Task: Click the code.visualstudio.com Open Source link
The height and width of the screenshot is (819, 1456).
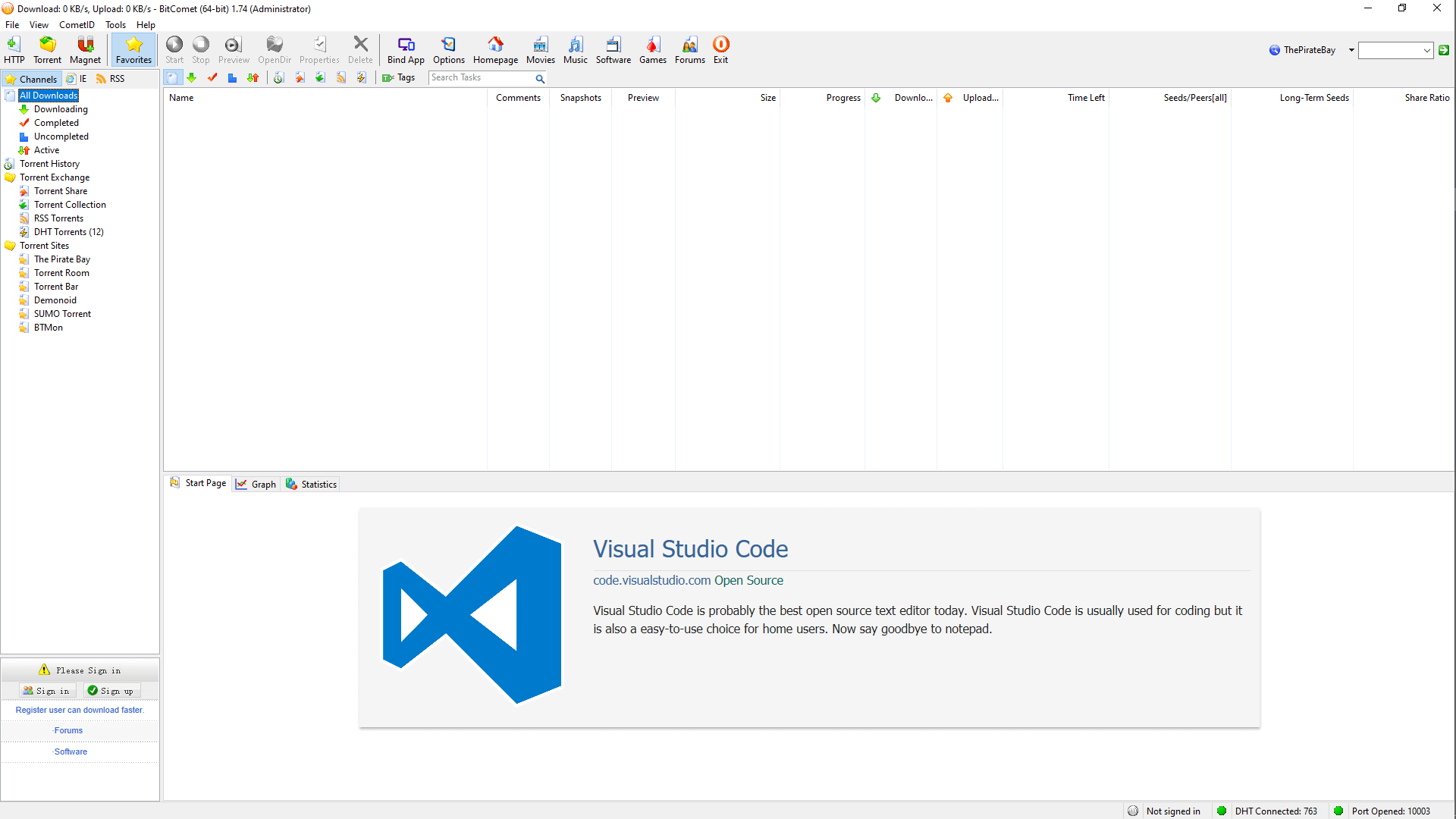Action: point(688,581)
